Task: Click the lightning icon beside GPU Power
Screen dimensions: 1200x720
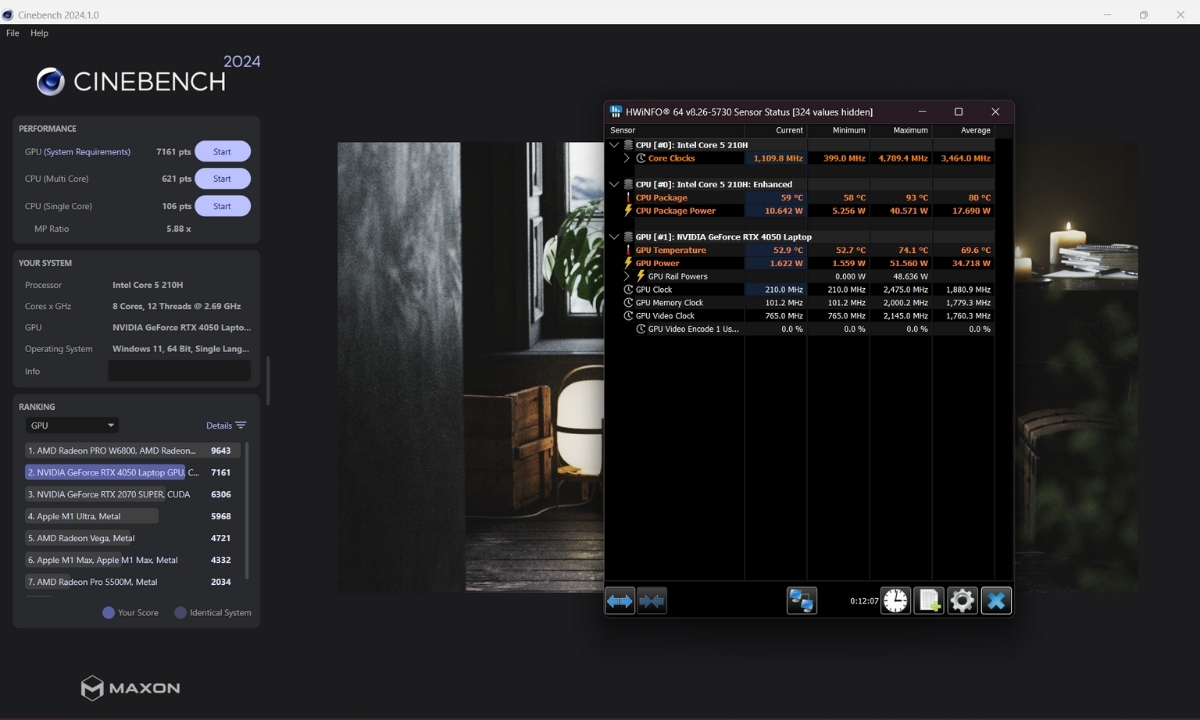Action: [x=628, y=263]
